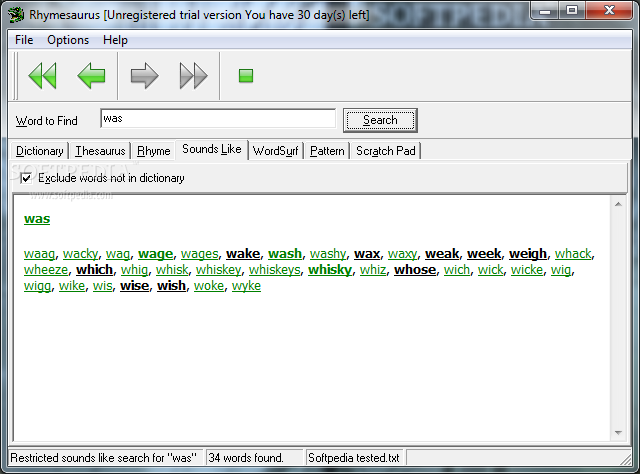
Task: Click the 'whiskeys' word link
Action: [275, 270]
